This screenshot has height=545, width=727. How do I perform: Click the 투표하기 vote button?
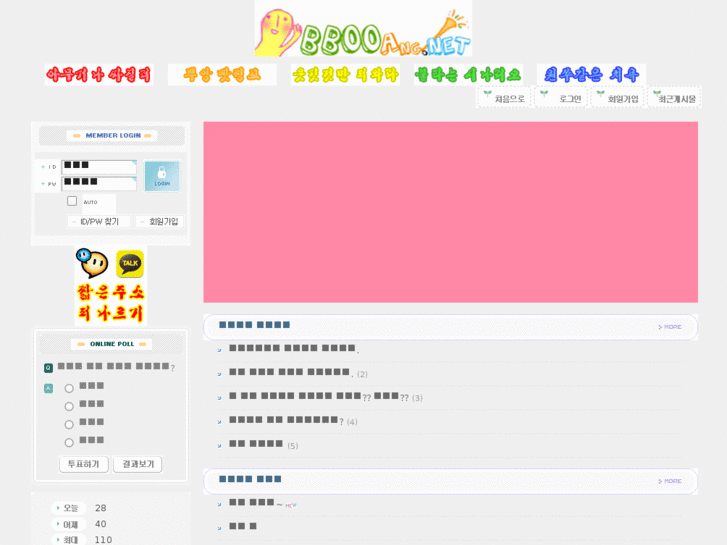pyautogui.click(x=84, y=464)
